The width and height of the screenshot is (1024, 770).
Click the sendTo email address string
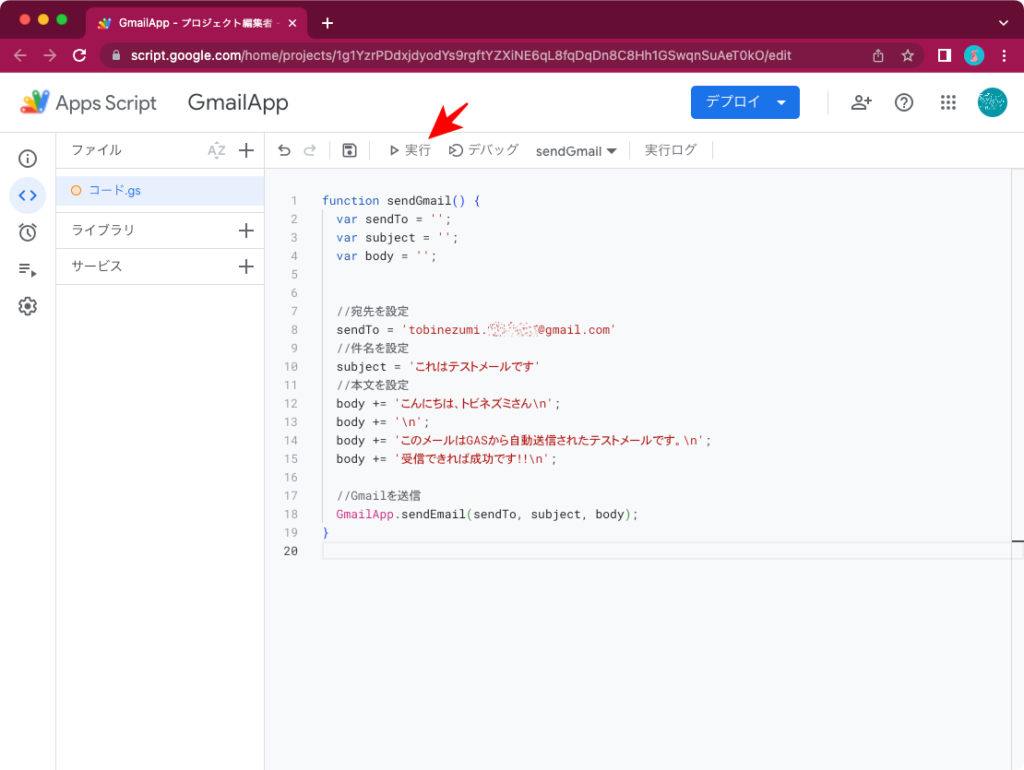(x=509, y=330)
